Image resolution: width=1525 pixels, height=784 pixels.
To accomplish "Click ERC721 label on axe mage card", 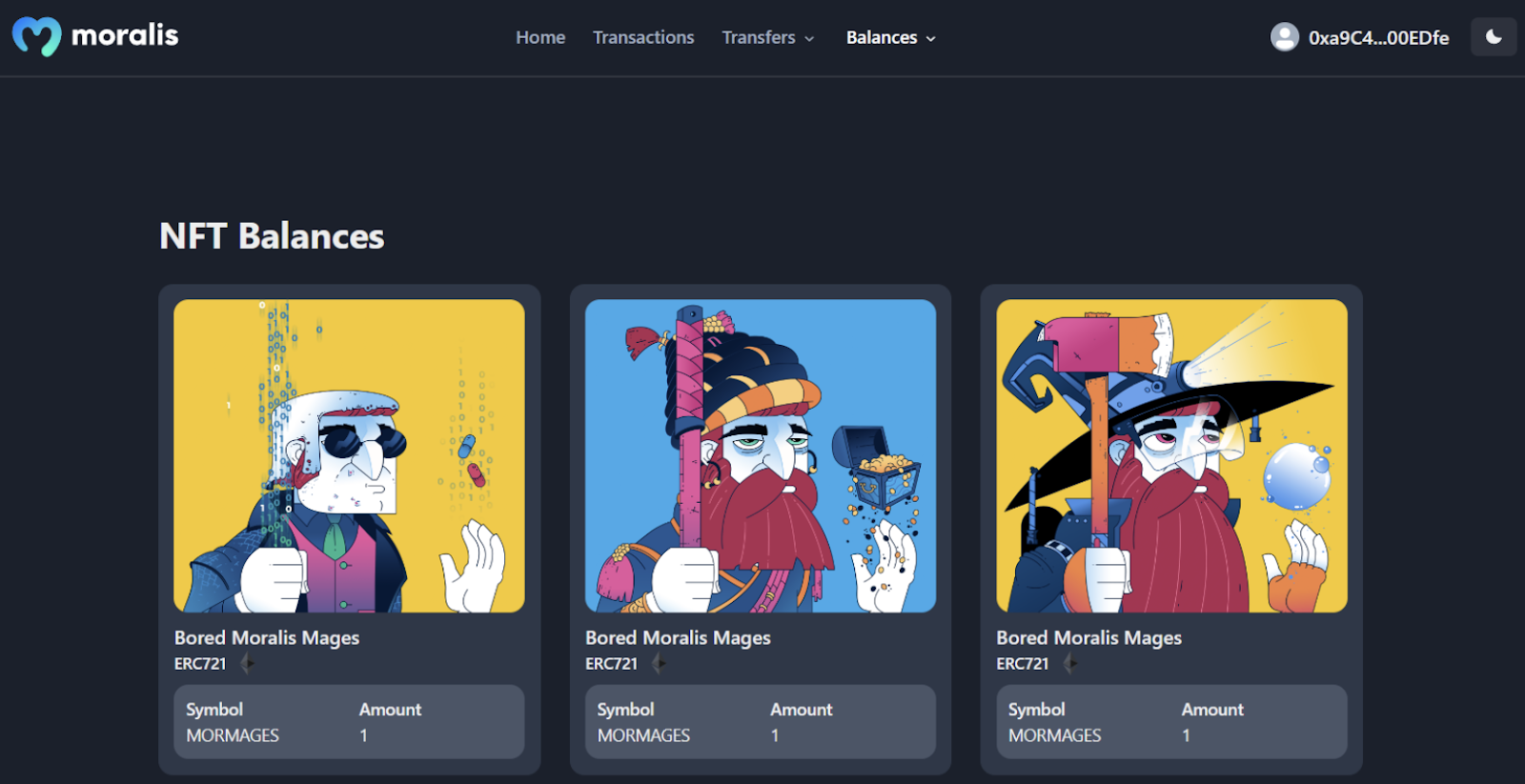I will click(1023, 663).
